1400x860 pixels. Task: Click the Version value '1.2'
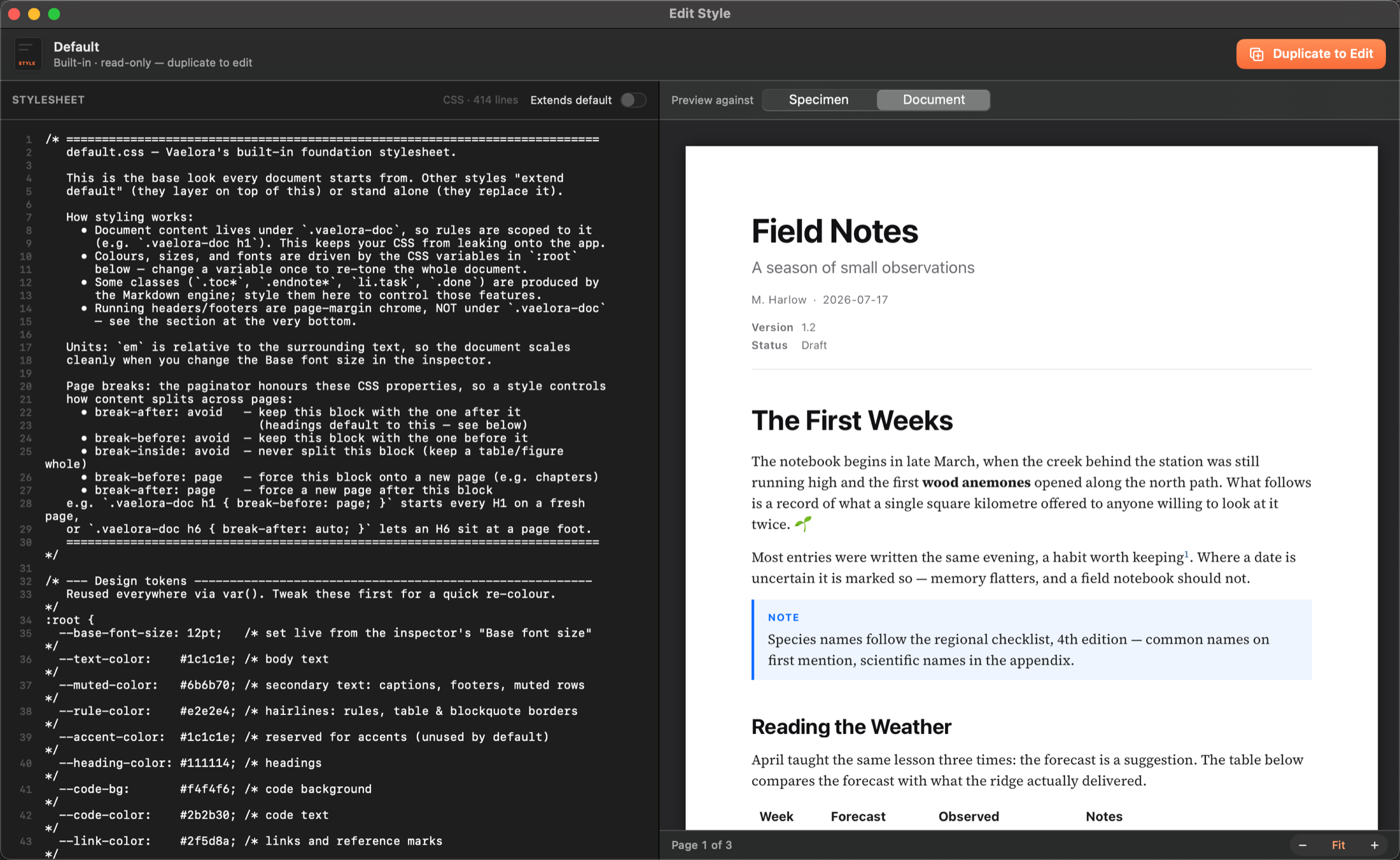tap(808, 327)
